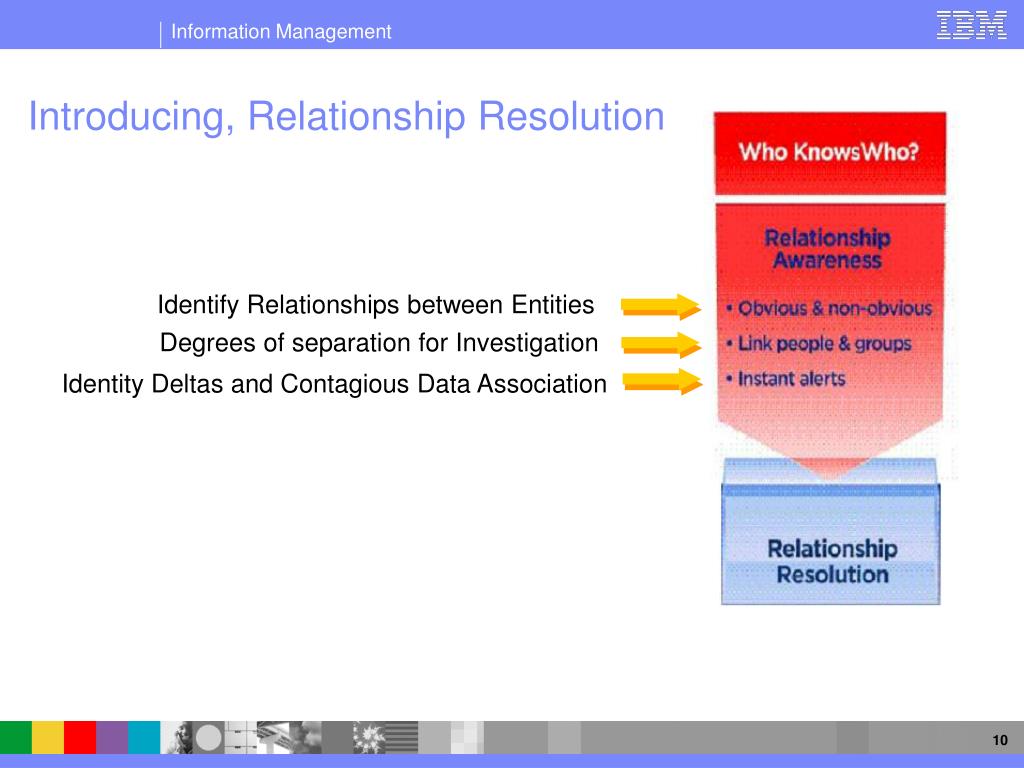Click the purple square in footer strip
This screenshot has height=768, width=1024.
pyautogui.click(x=112, y=738)
